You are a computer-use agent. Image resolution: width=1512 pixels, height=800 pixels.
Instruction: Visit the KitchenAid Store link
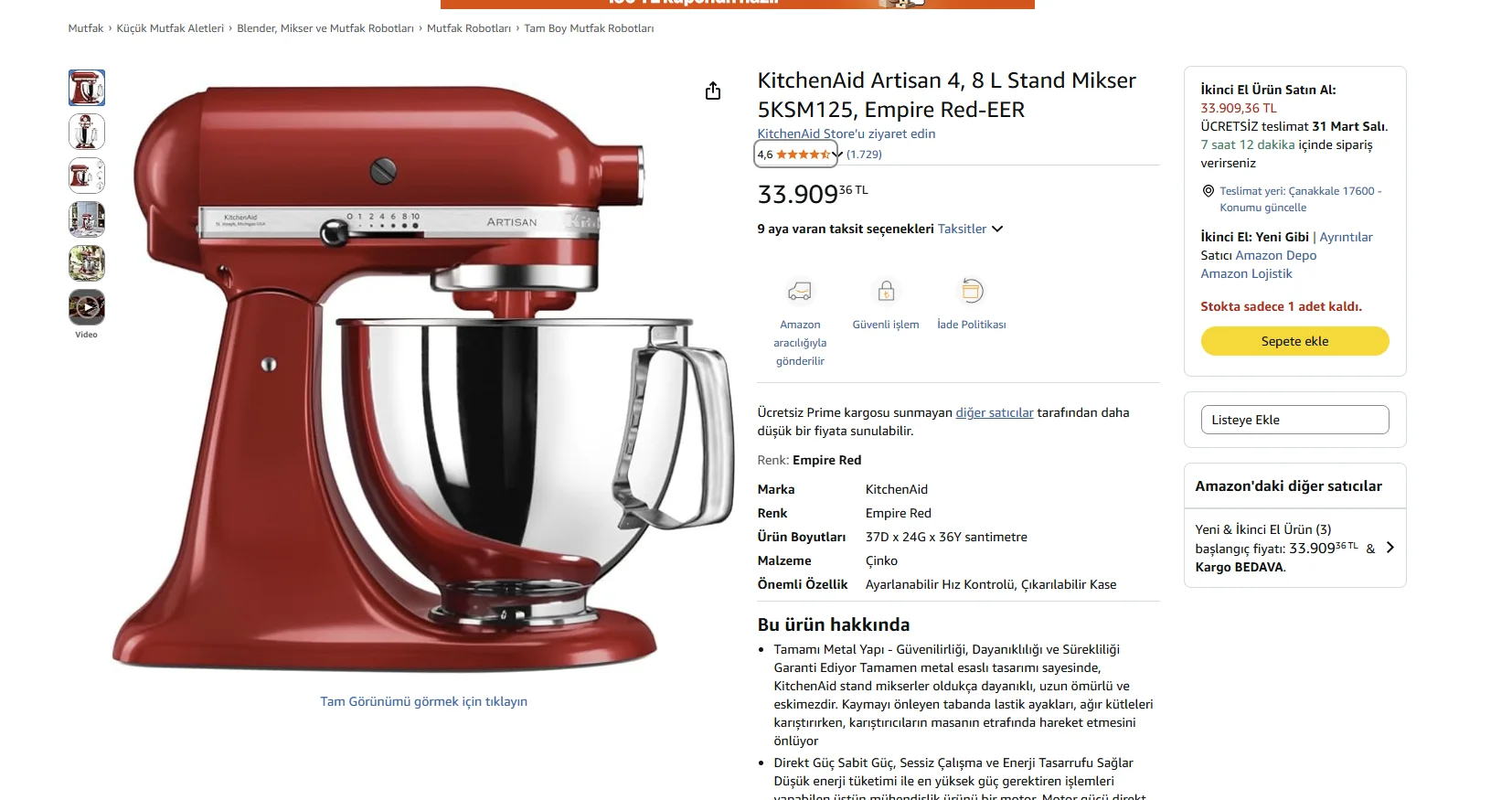pos(847,133)
